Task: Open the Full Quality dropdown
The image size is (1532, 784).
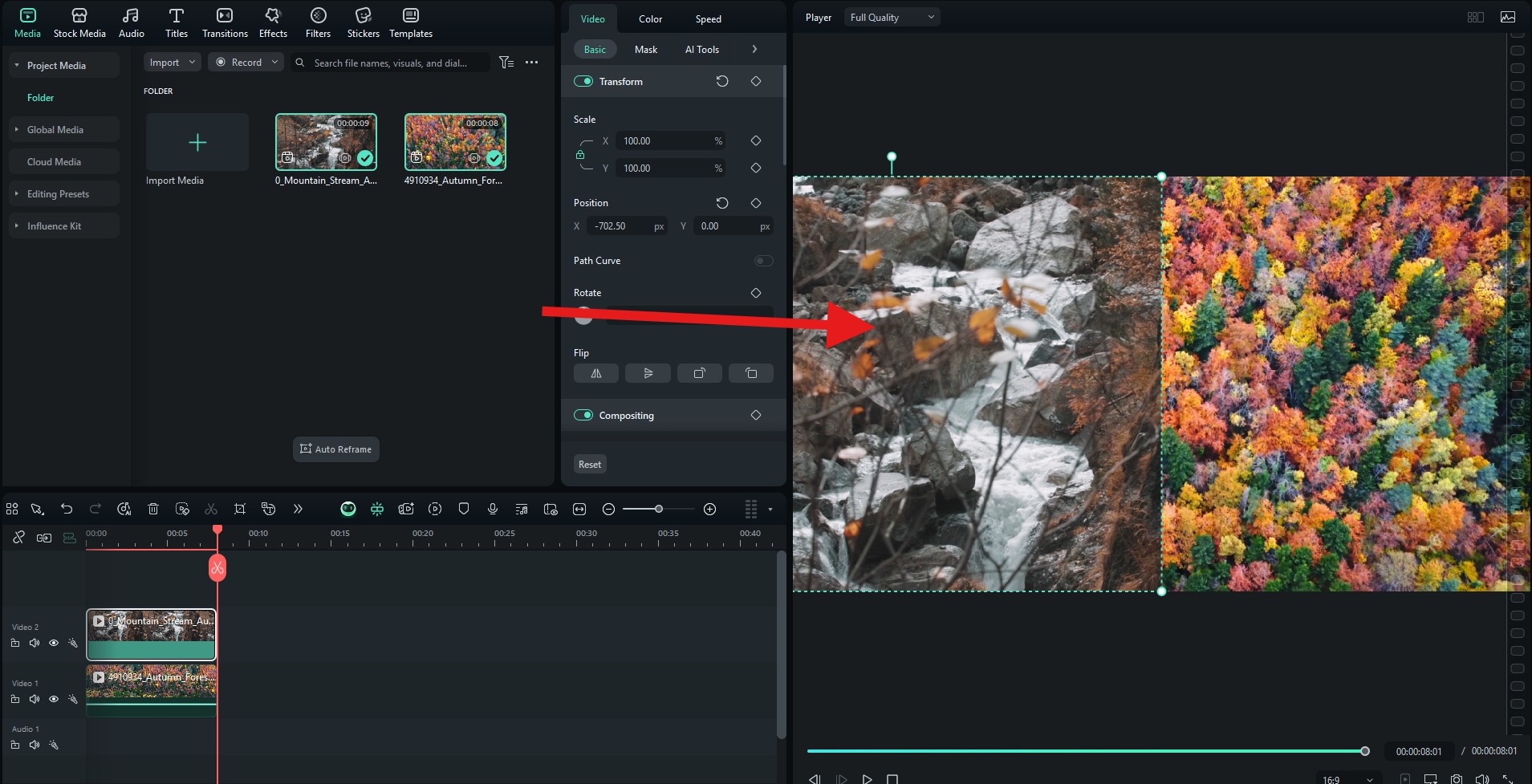Action: 892,17
